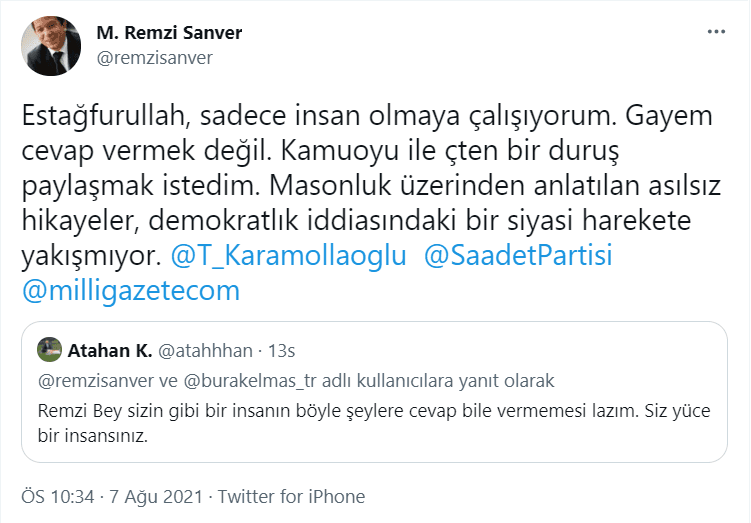Click @remzisanver in the quoted reply line
Image resolution: width=751 pixels, height=523 pixels.
tap(91, 381)
